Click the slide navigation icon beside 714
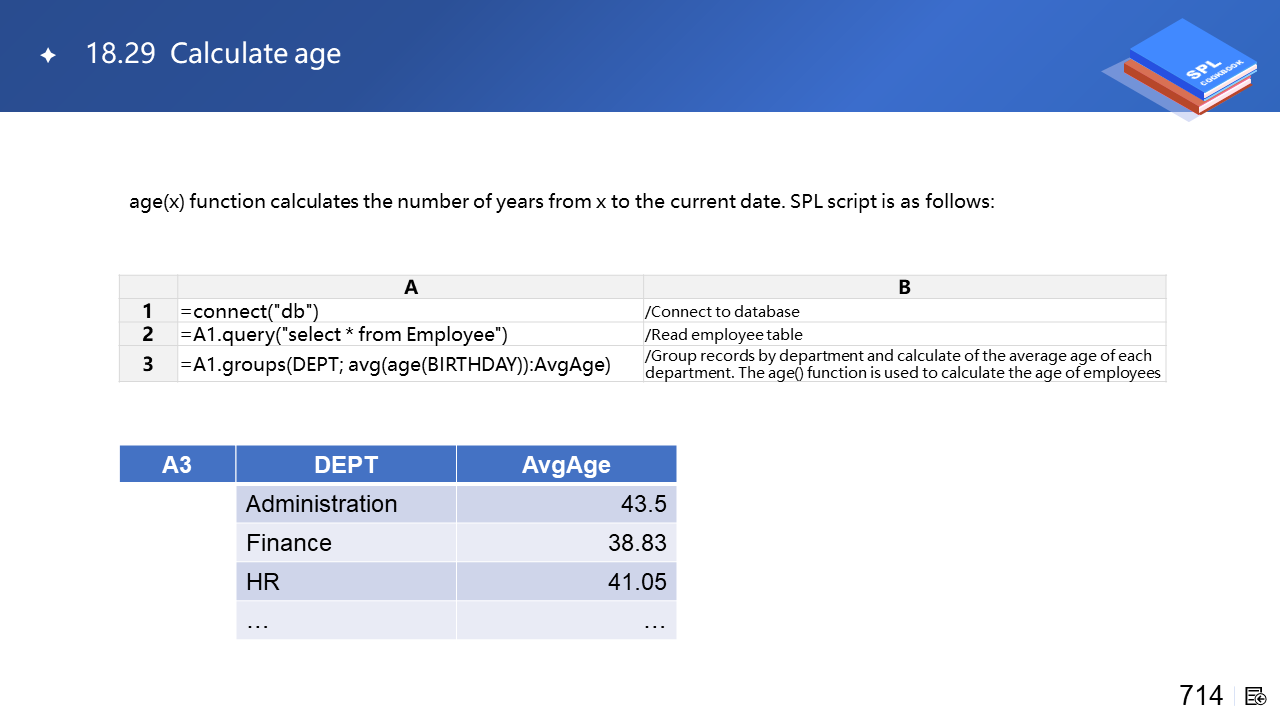Viewport: 1280px width, 720px height. pyautogui.click(x=1256, y=696)
